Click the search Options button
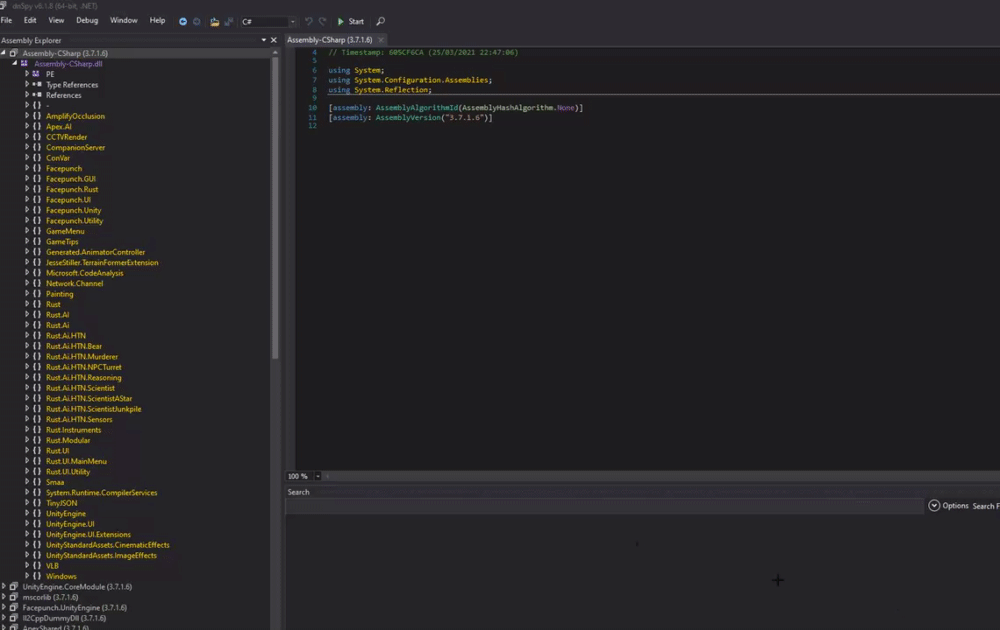1000x630 pixels. coord(949,506)
